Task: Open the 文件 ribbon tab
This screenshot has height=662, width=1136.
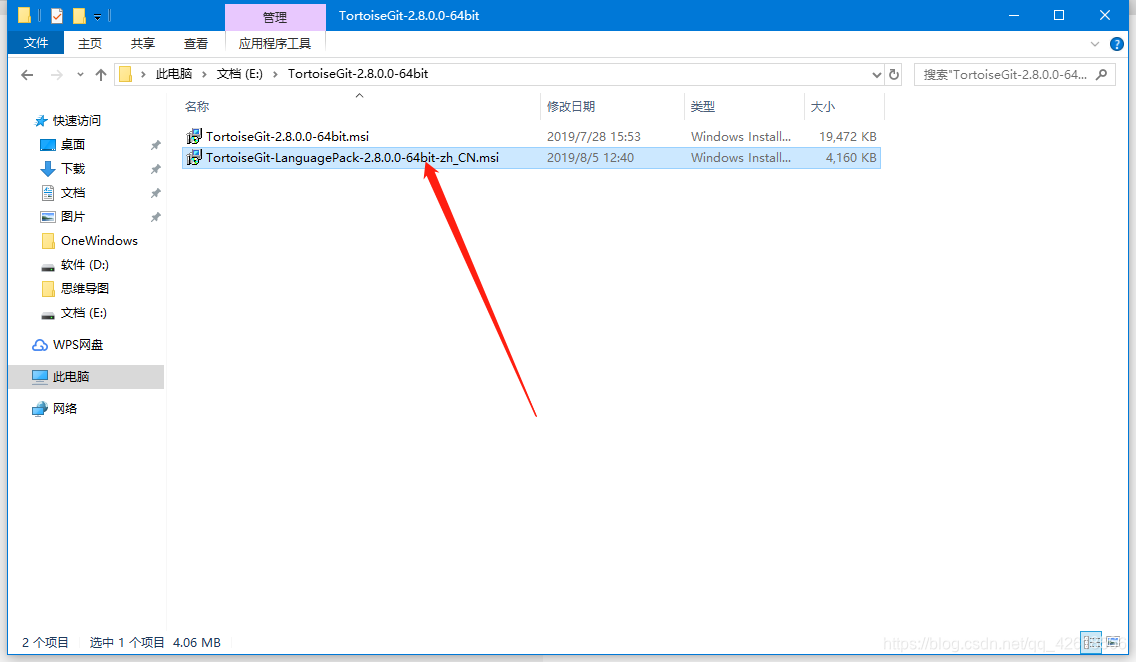Action: (36, 43)
